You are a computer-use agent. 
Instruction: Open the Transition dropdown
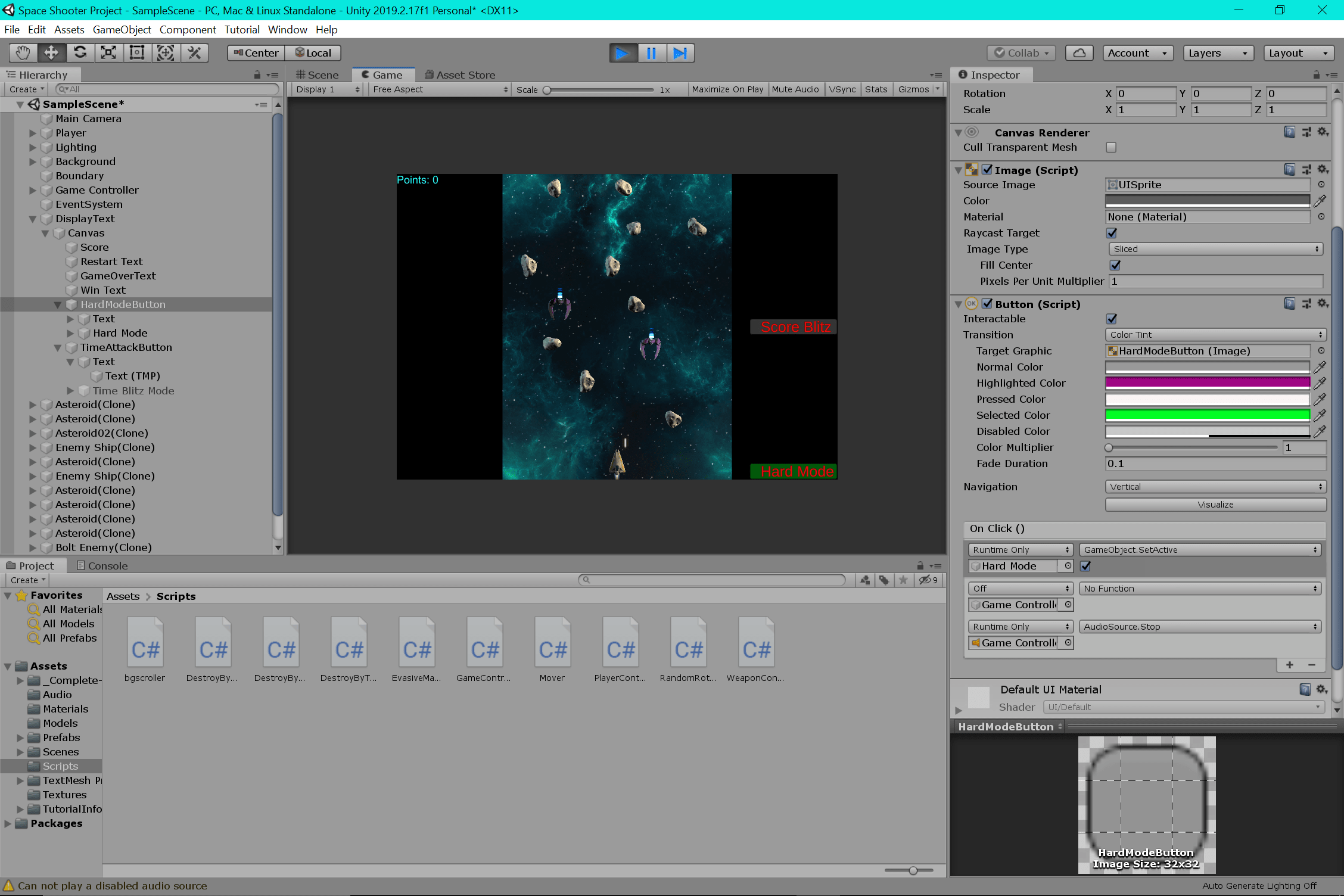point(1215,335)
